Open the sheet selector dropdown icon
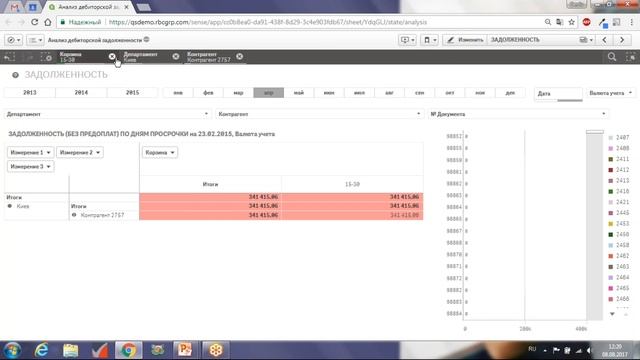Viewport: 640px width, 360px height. point(586,40)
